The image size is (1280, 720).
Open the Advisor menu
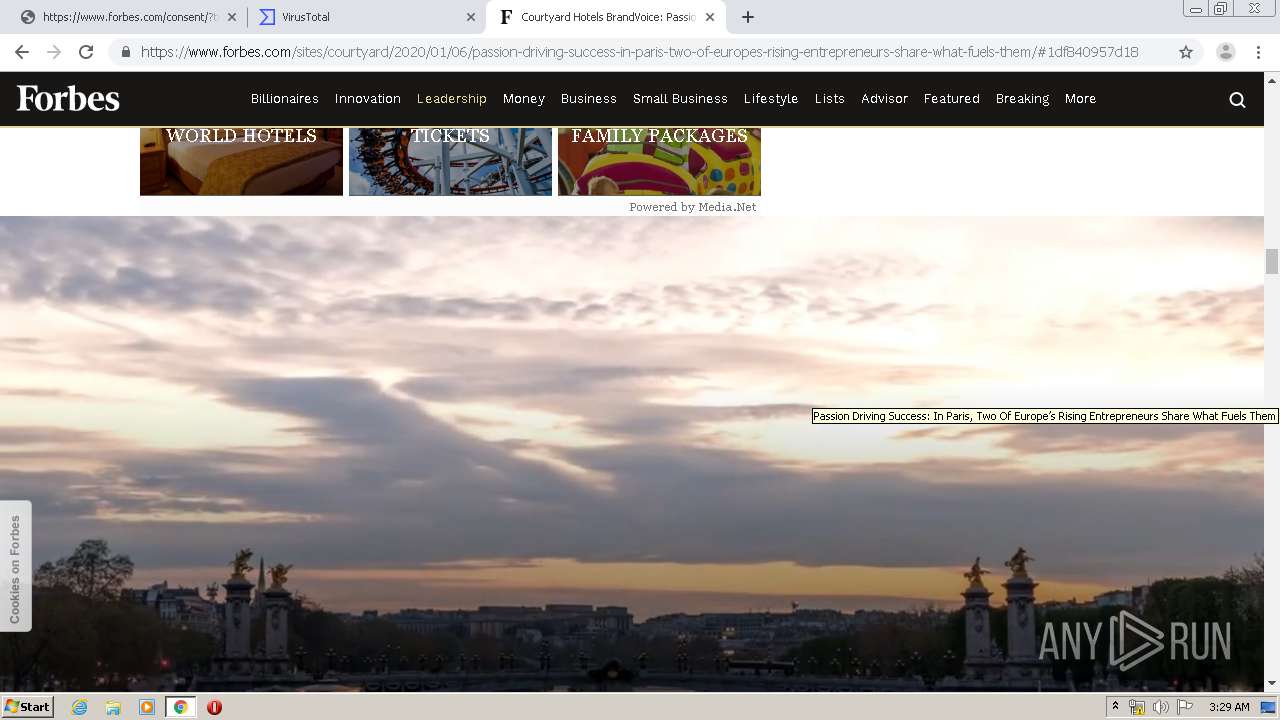[885, 98]
